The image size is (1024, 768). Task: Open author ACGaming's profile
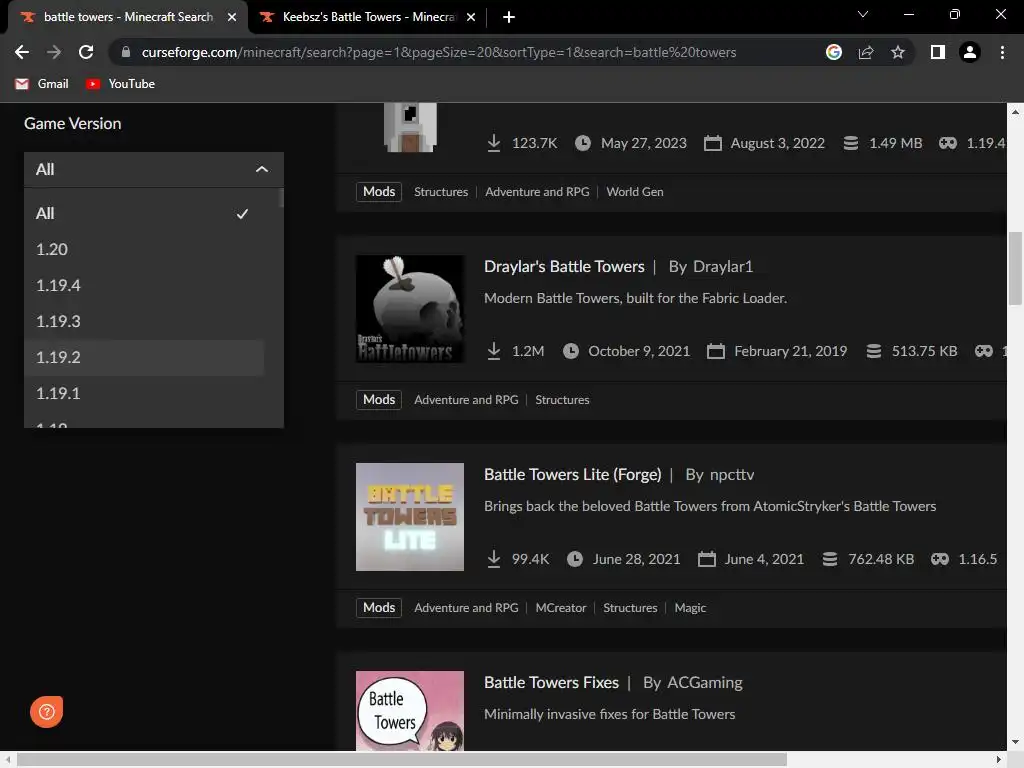[x=705, y=682]
